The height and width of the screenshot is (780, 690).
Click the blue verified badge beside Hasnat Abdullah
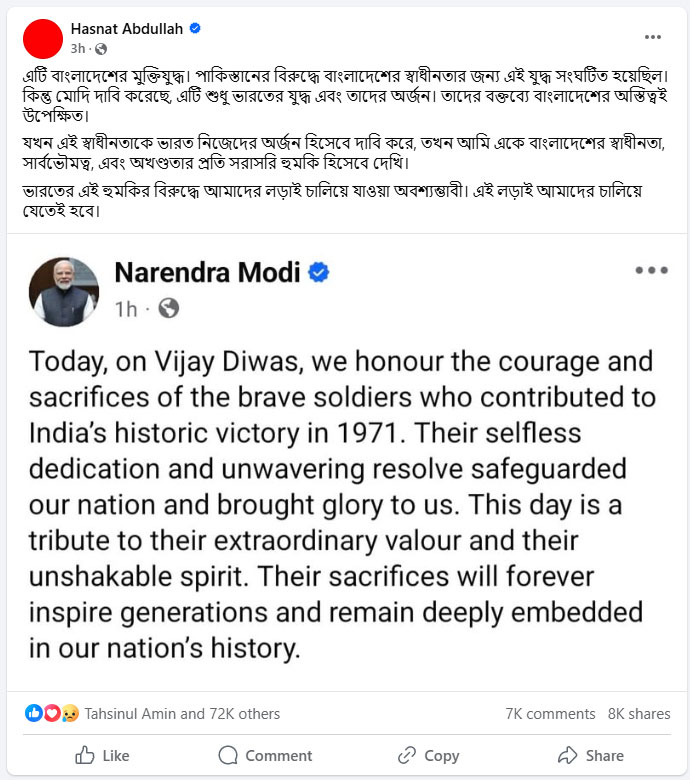click(195, 29)
